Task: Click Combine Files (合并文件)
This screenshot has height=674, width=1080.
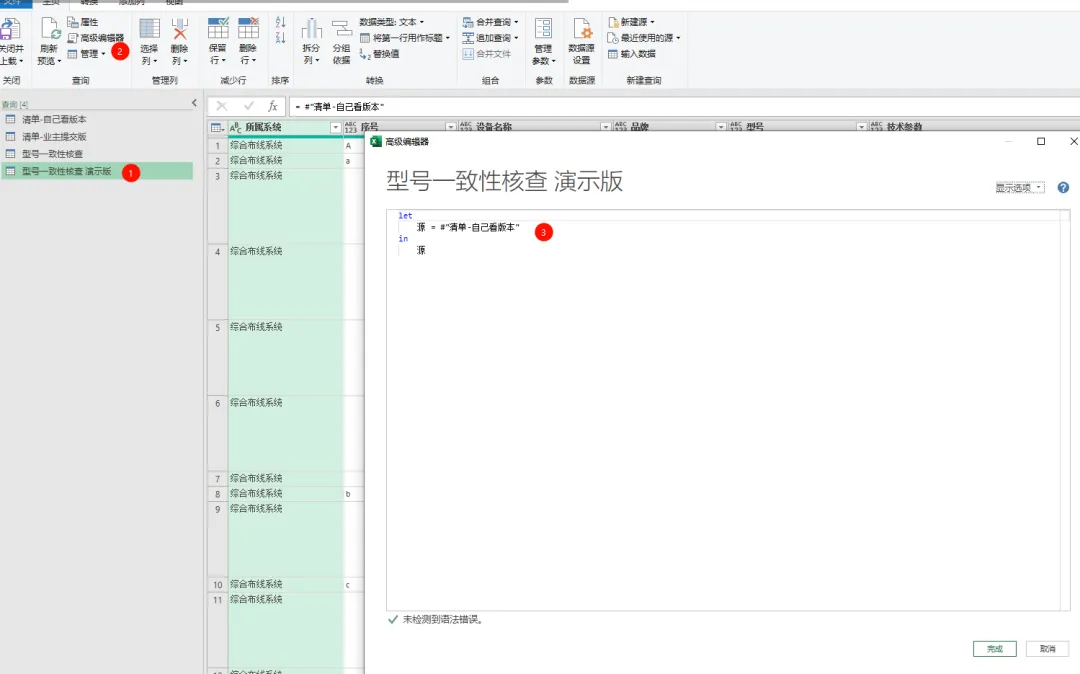Action: [487, 54]
